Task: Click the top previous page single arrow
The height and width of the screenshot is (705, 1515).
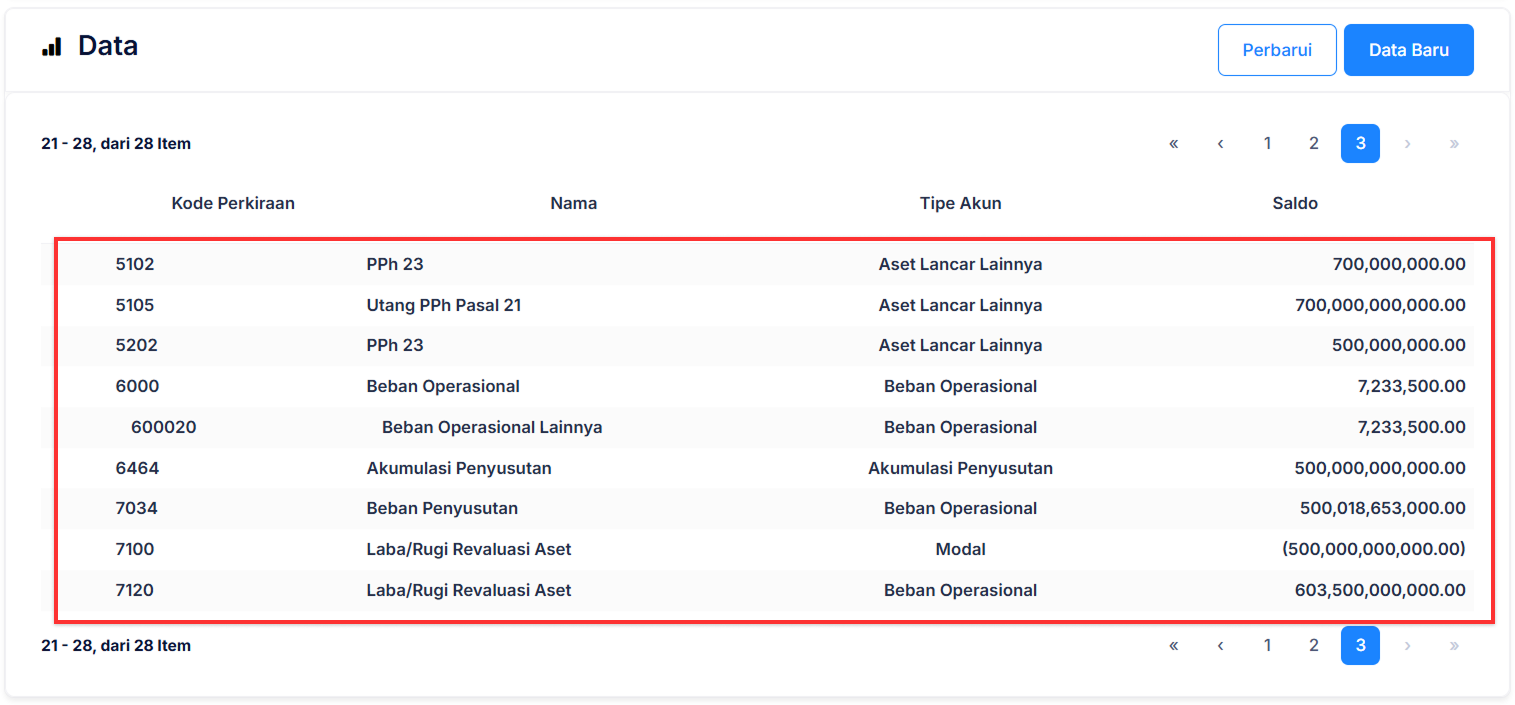Action: [x=1220, y=143]
